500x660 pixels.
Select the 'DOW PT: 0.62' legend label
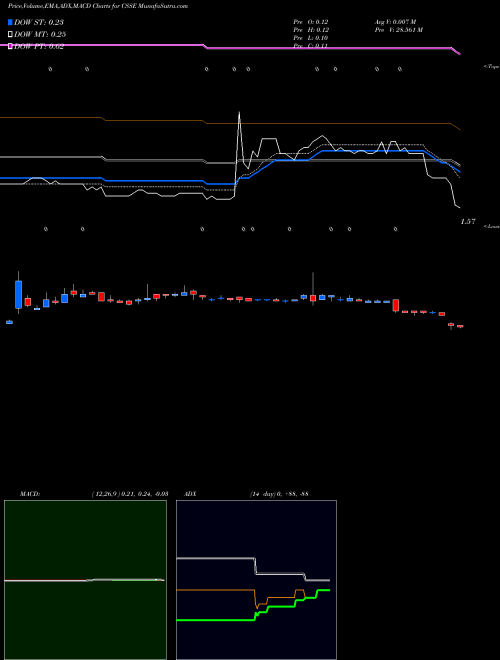click(39, 46)
